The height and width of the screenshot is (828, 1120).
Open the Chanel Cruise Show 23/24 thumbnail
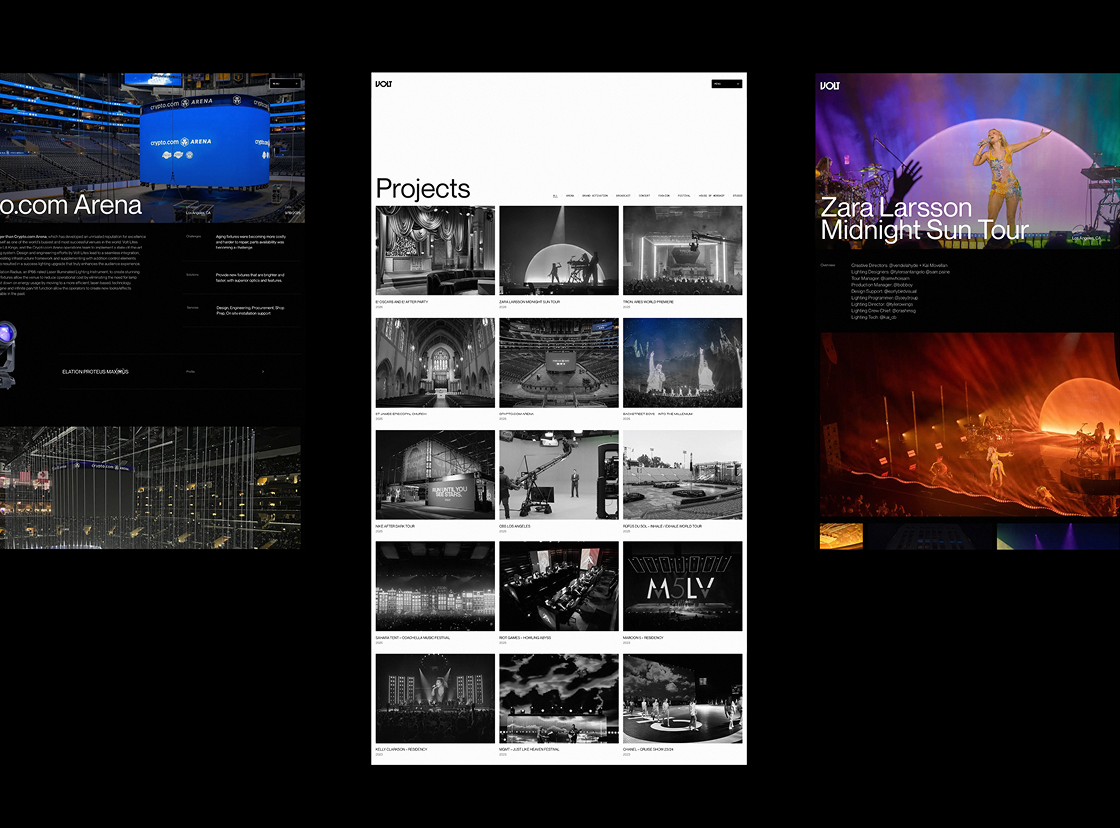coord(682,699)
